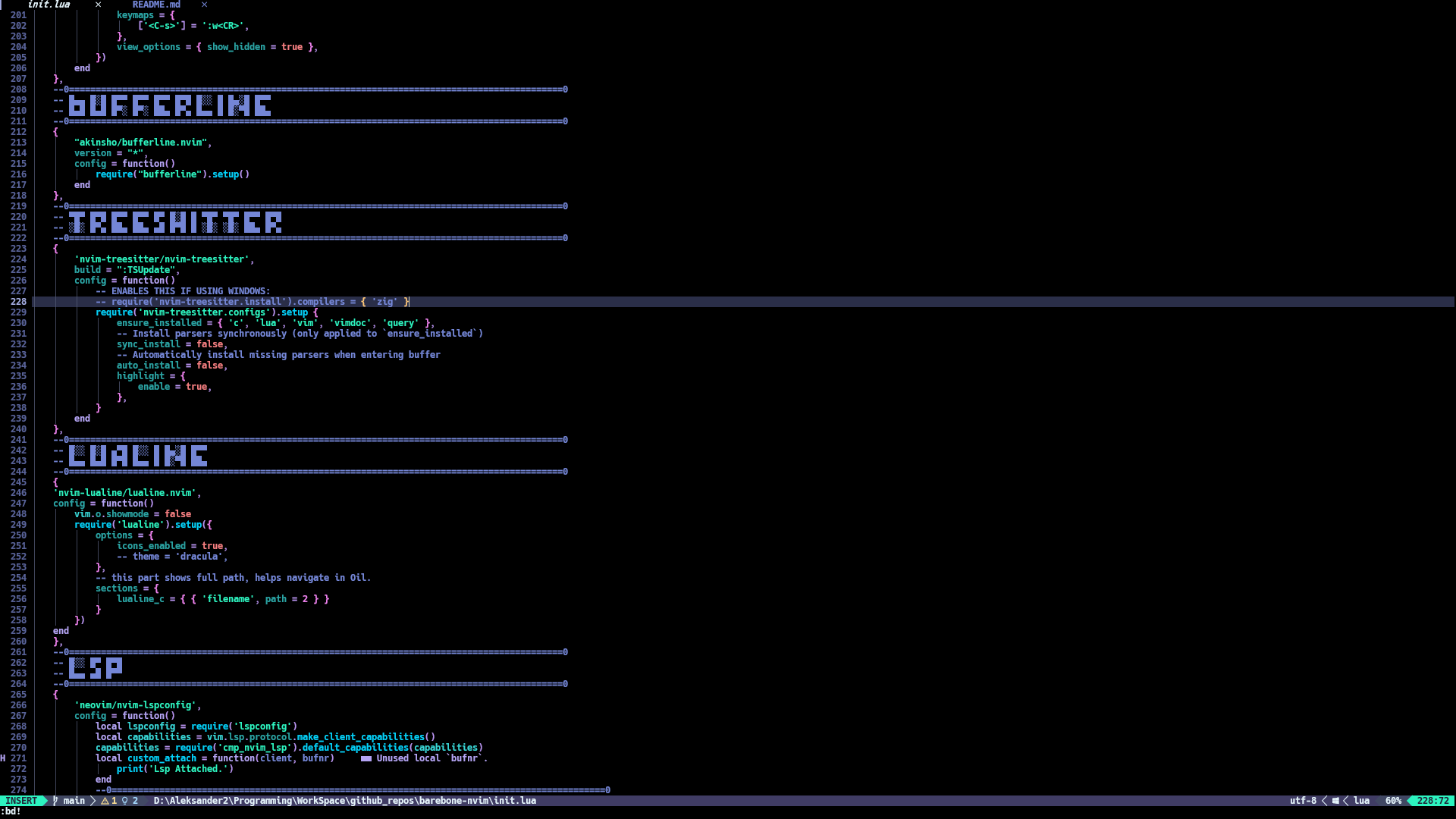Close the init.lua buffer tab
Image resolution: width=1456 pixels, height=819 pixels.
point(98,5)
